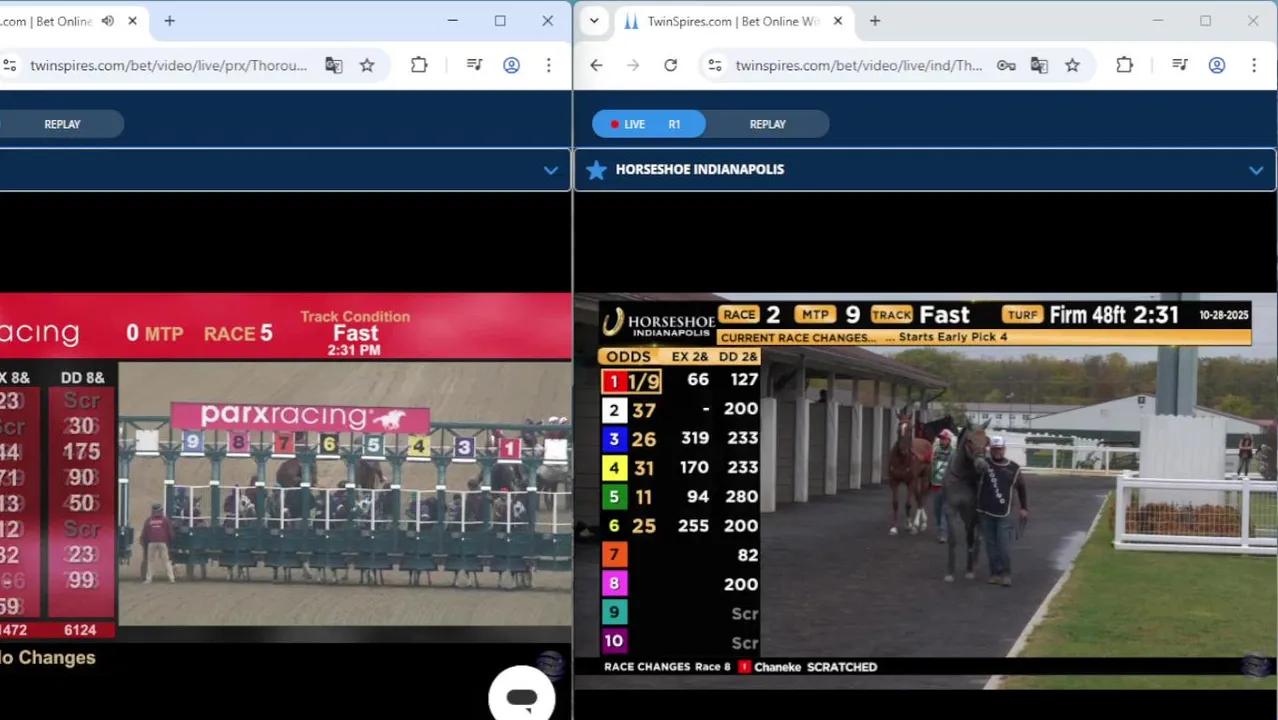
Task: Open the extensions menu in the right window
Action: [x=1124, y=65]
